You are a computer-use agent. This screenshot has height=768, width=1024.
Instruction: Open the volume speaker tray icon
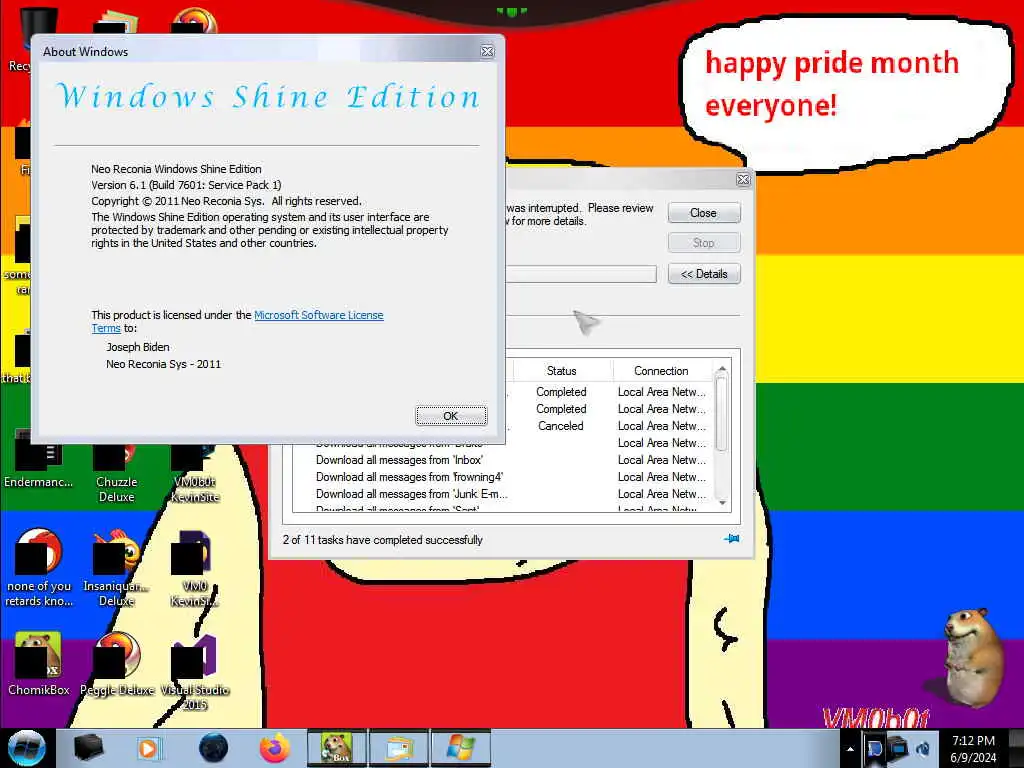click(923, 749)
